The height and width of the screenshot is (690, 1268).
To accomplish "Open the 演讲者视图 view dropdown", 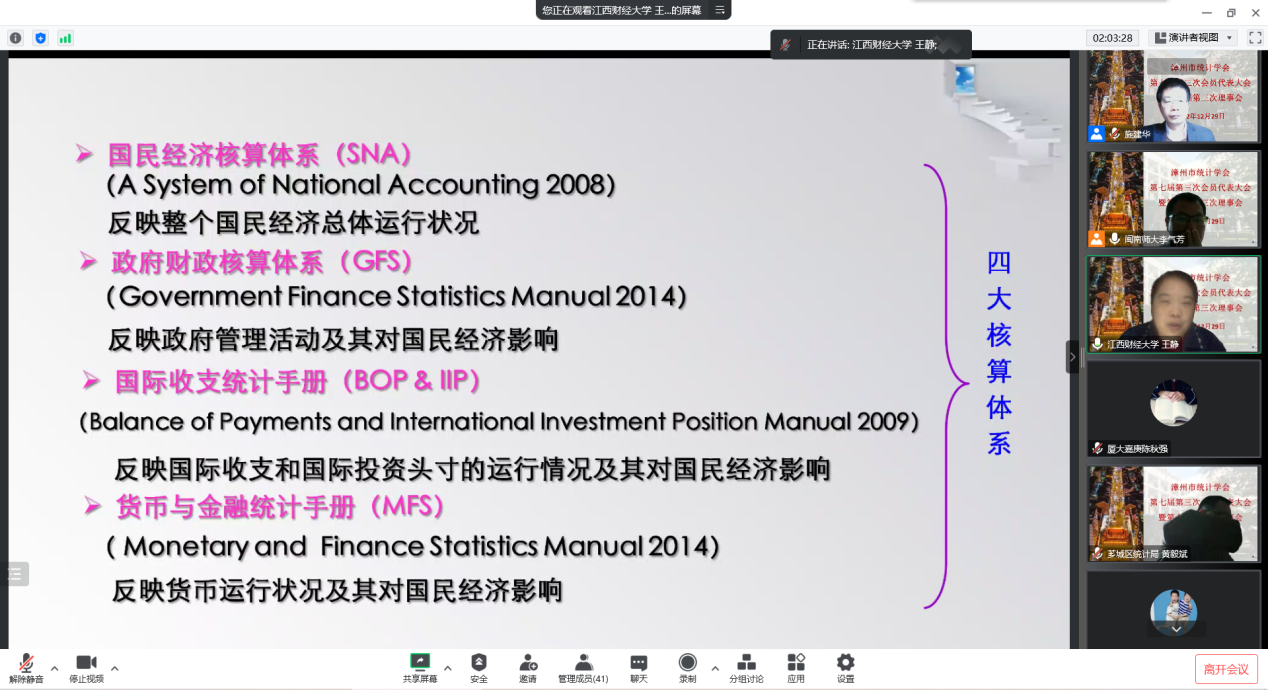I will [x=1193, y=38].
